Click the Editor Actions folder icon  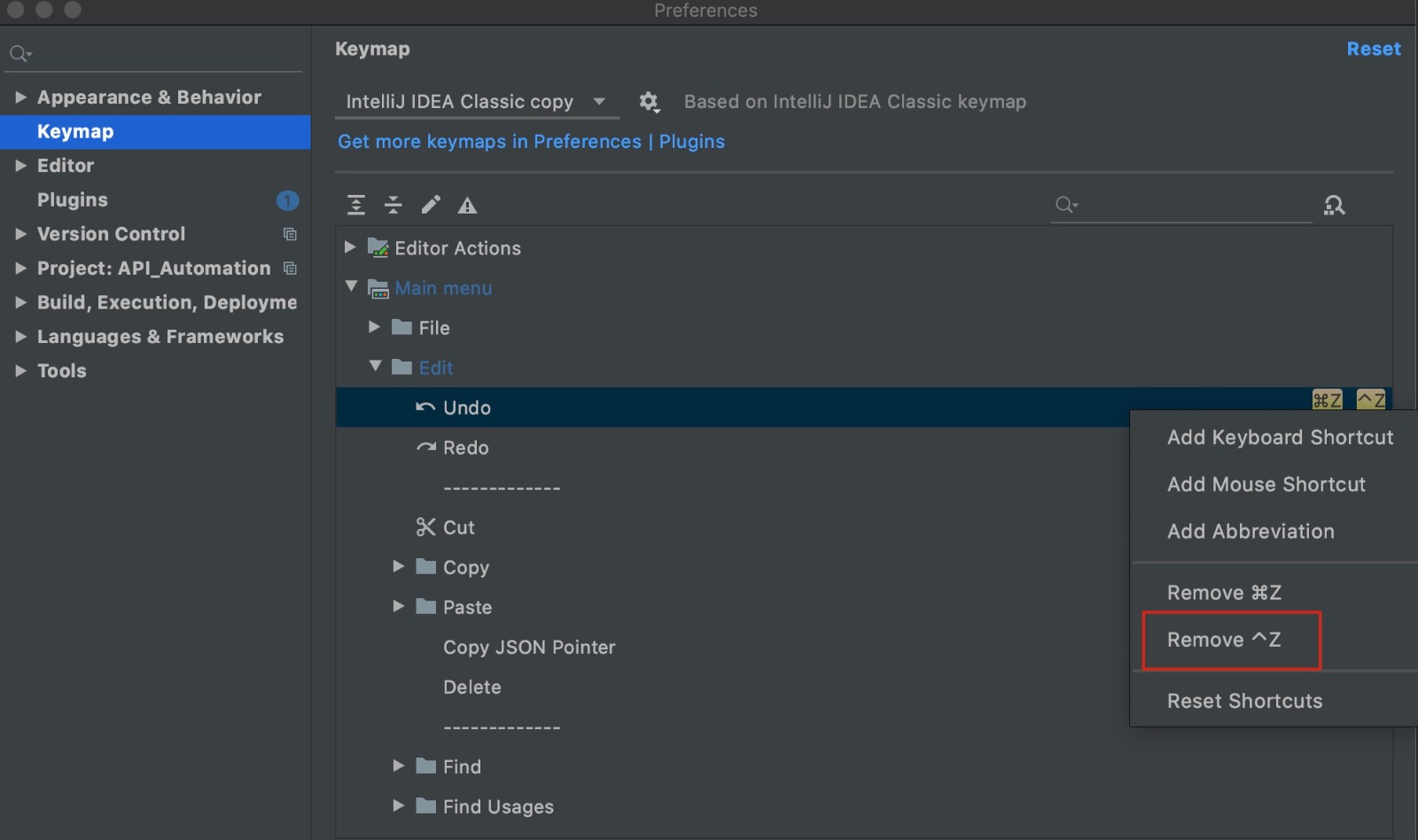point(378,247)
